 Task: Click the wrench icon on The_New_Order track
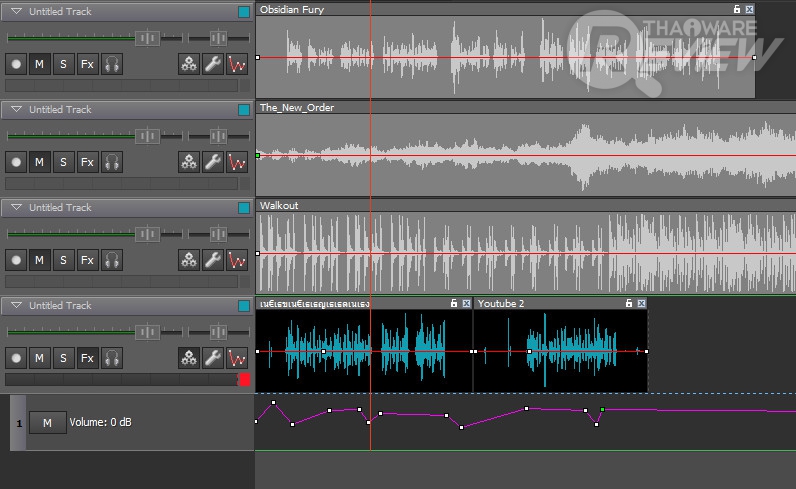pos(213,162)
